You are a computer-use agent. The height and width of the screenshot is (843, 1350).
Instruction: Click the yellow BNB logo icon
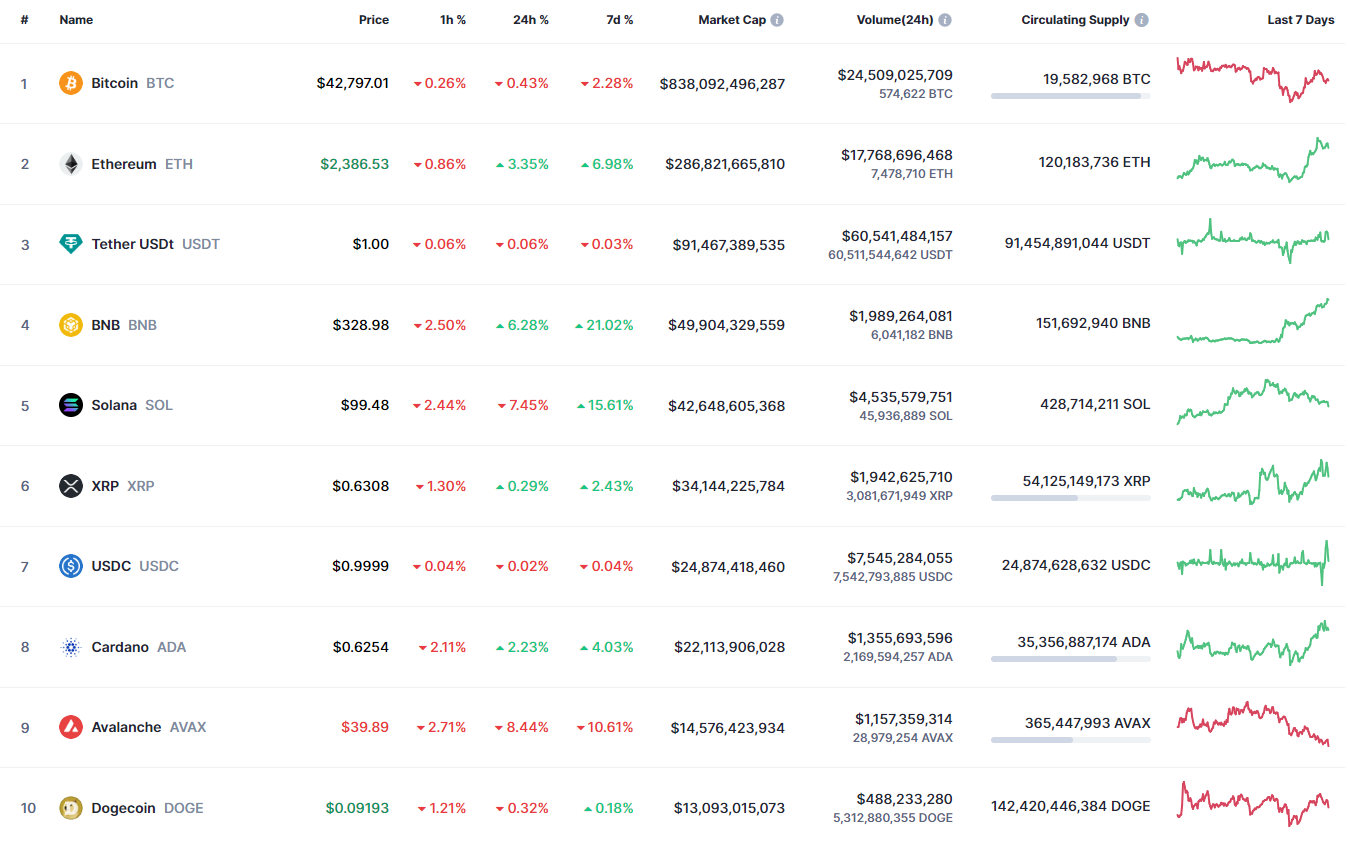point(70,325)
